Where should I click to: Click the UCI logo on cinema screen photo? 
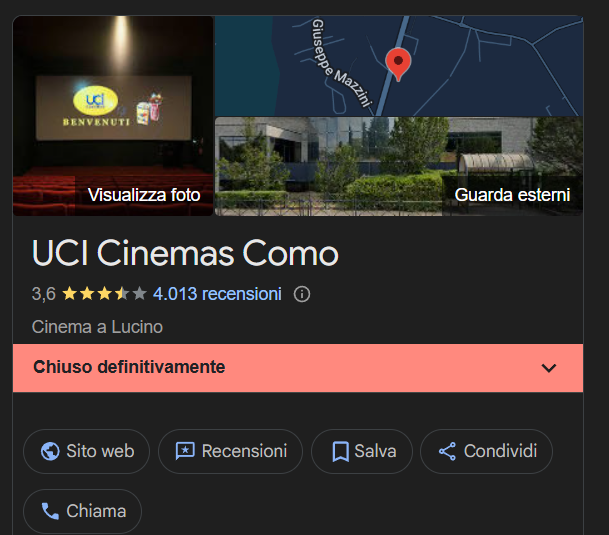point(95,100)
